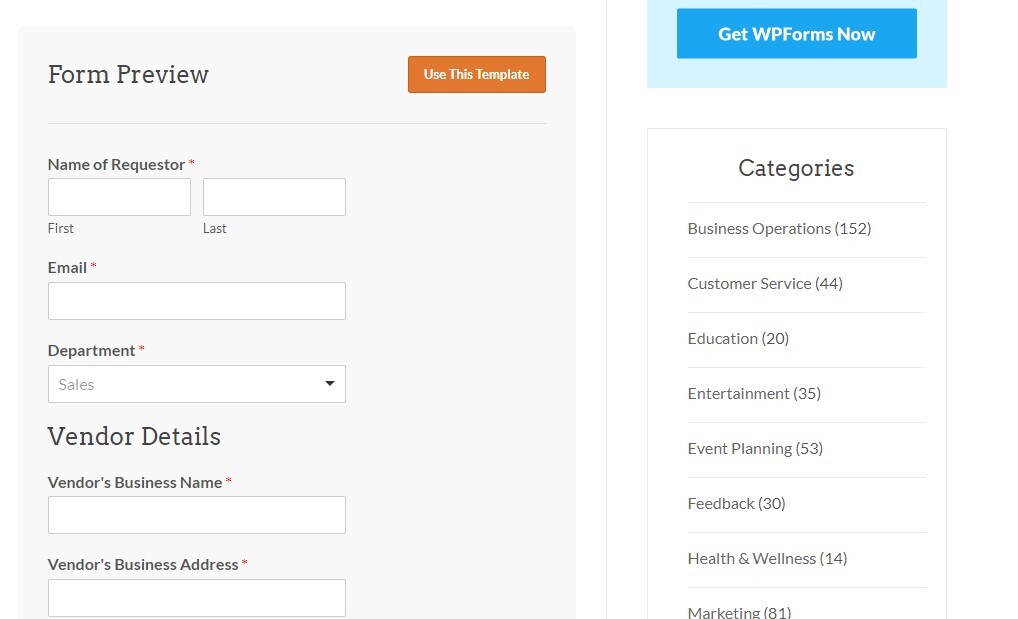Select the Email input field
This screenshot has width=1018, height=619.
[196, 301]
